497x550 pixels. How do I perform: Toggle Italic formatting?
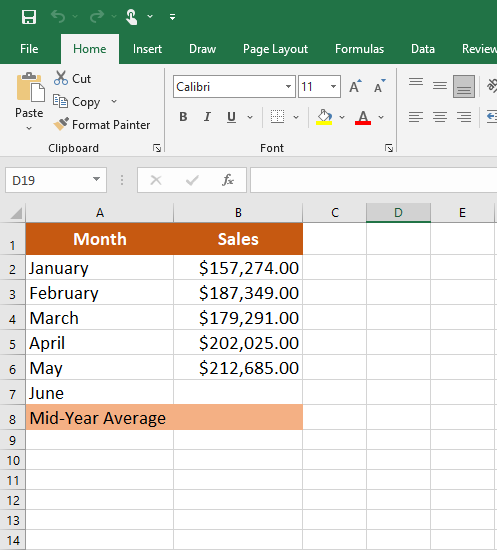(207, 117)
